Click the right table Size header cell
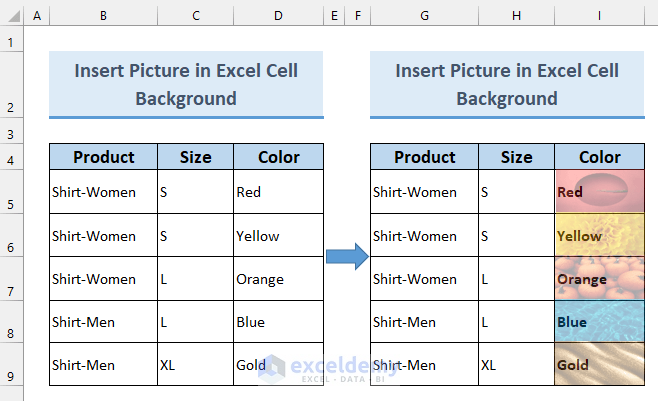Screen dimensions: 658x401 [516, 157]
